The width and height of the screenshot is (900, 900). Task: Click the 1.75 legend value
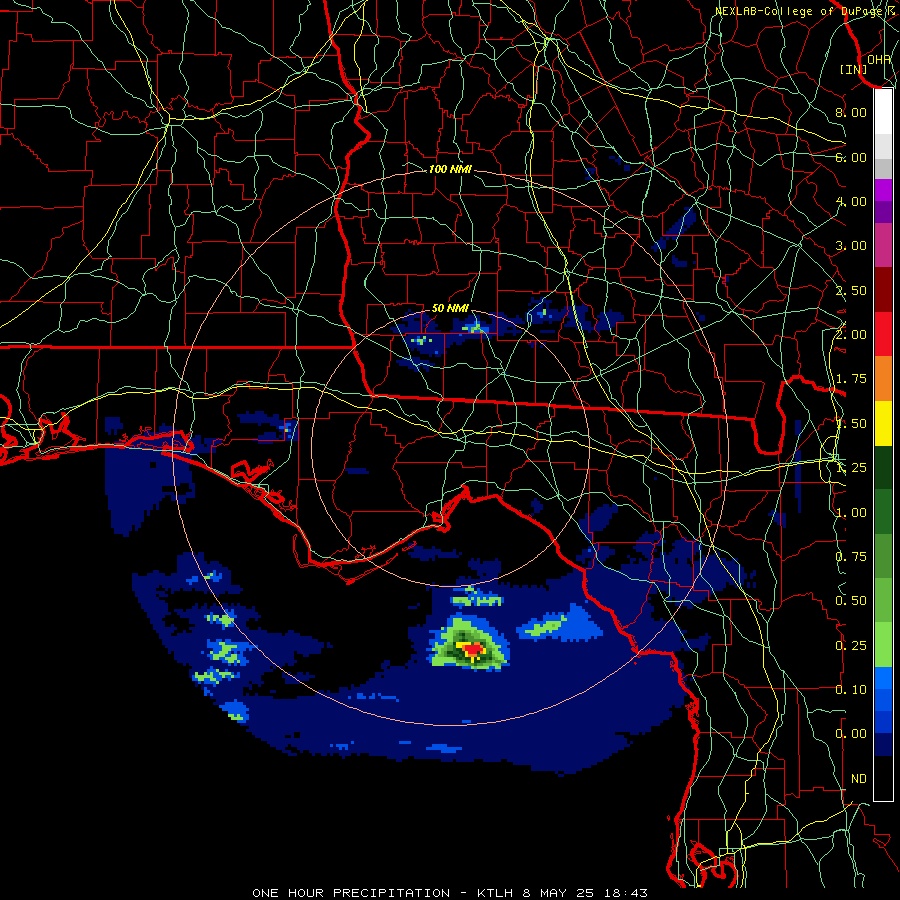851,379
